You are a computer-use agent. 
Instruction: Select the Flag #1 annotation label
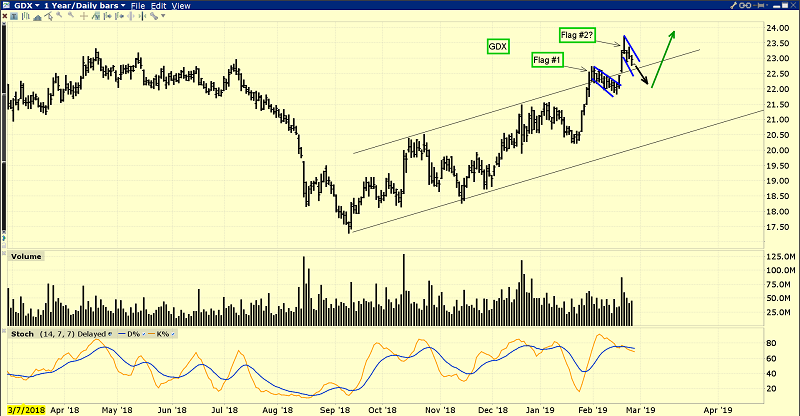(546, 60)
